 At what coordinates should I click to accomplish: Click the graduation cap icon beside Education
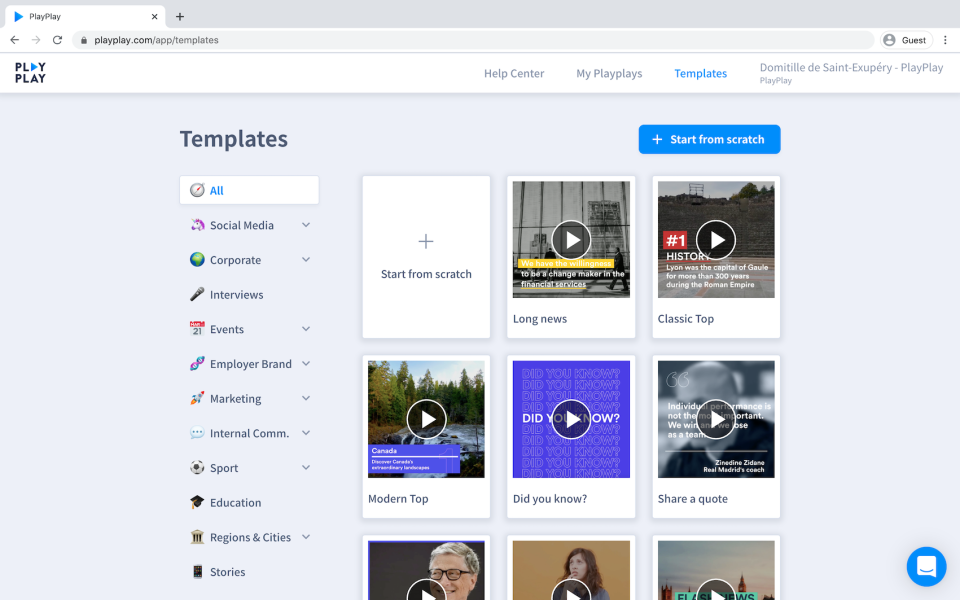[197, 503]
